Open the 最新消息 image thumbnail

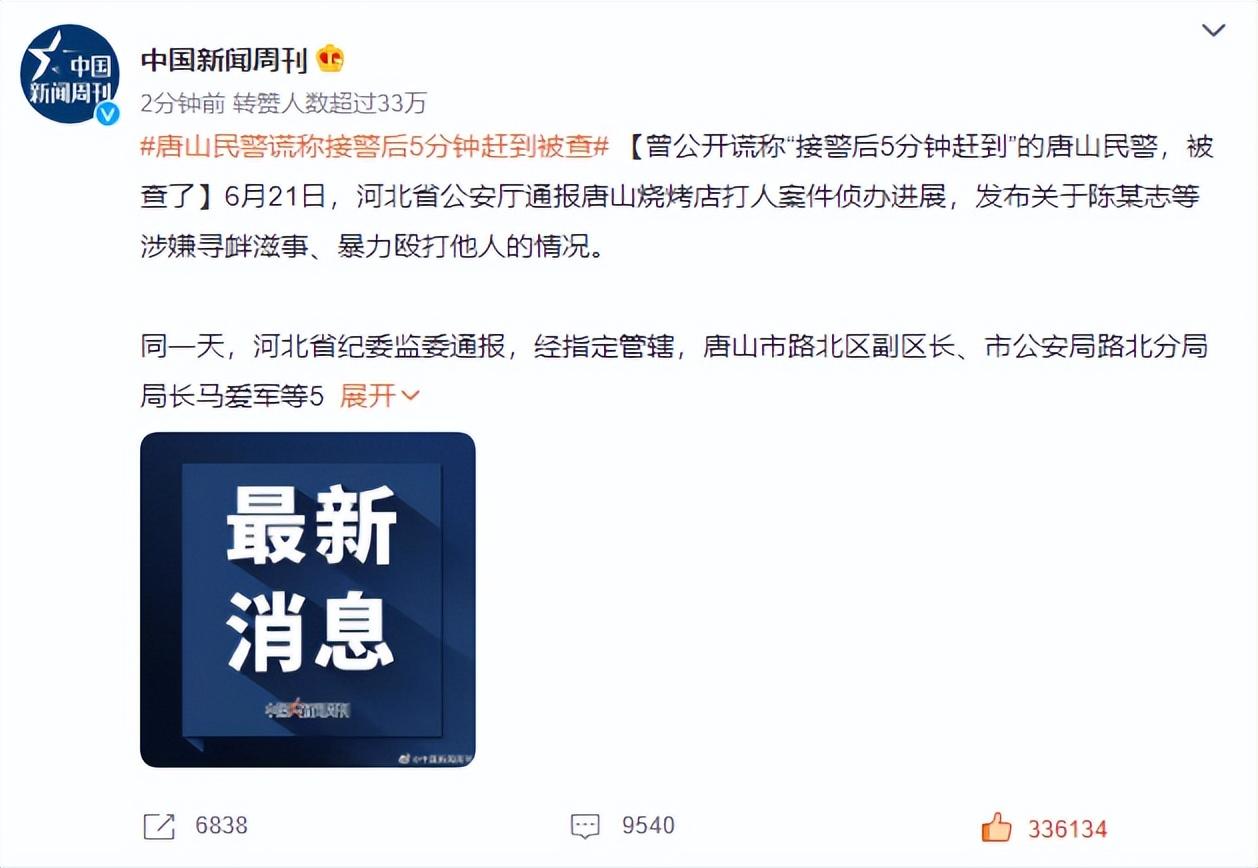pos(308,599)
